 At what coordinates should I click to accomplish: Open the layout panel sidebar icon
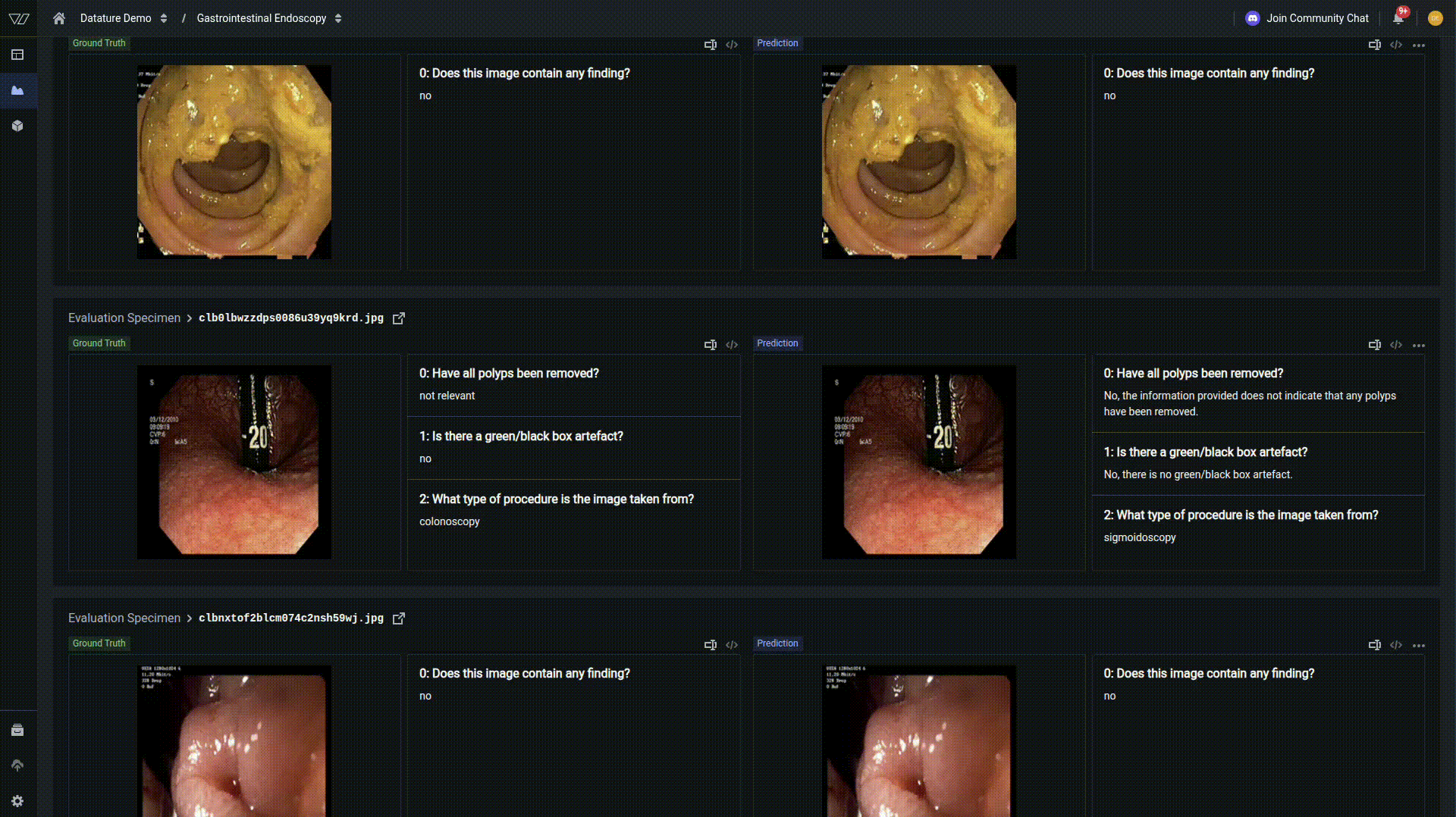(17, 55)
